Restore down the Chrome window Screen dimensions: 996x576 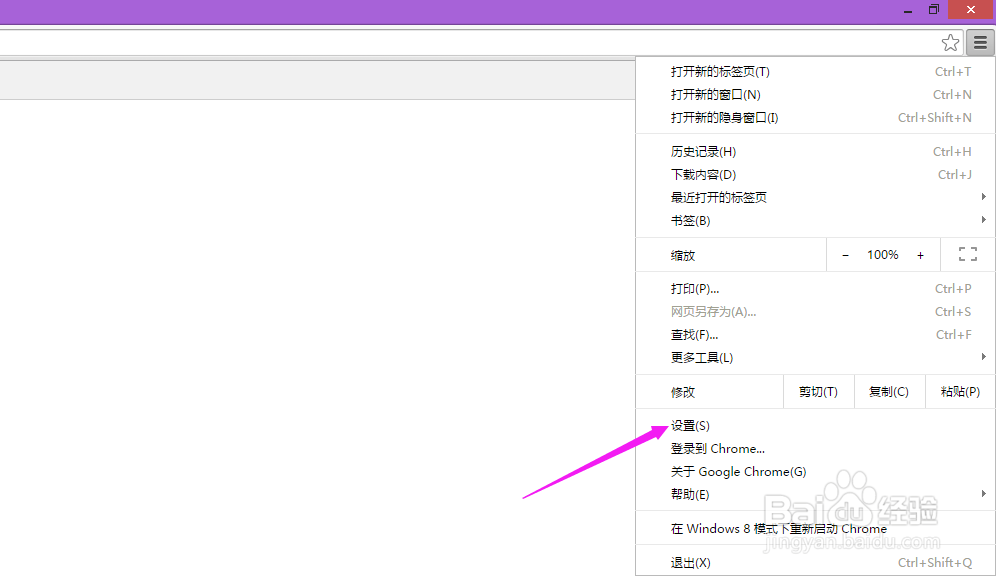[x=934, y=10]
